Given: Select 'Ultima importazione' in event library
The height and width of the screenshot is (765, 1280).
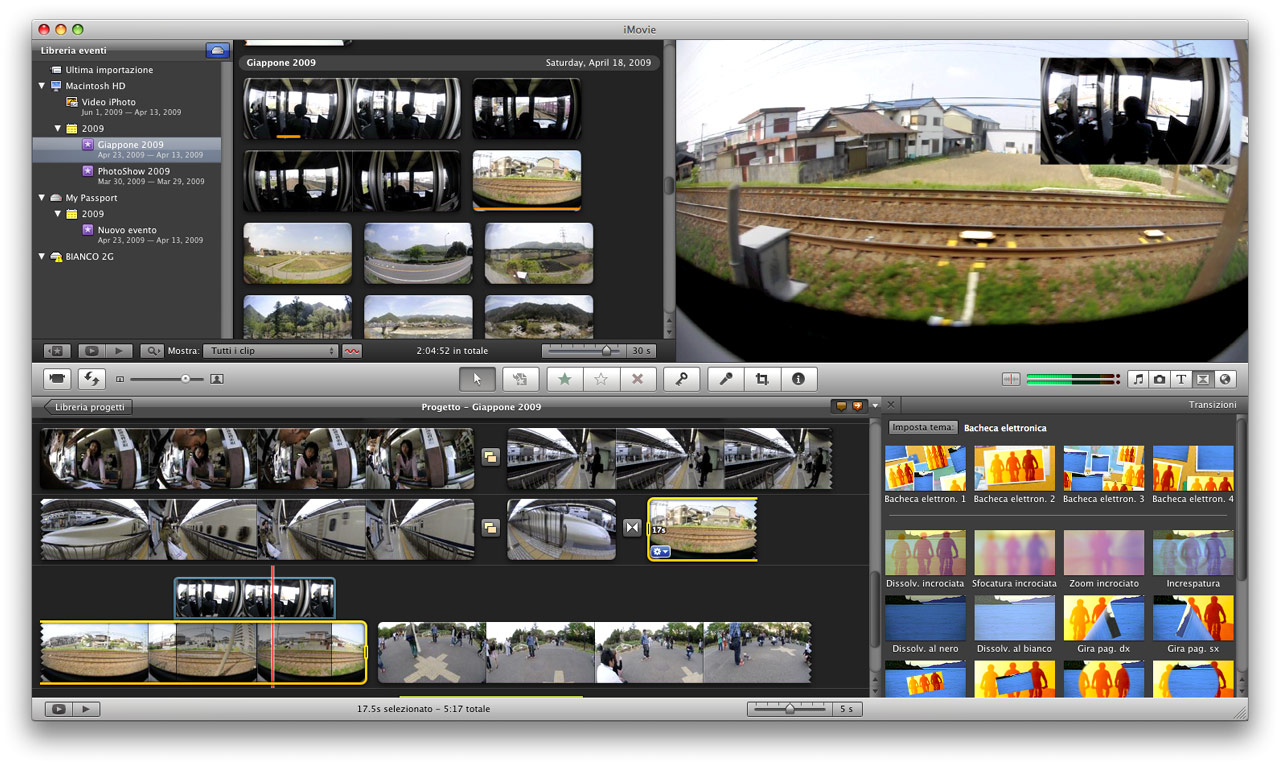Looking at the screenshot, I should [x=109, y=70].
